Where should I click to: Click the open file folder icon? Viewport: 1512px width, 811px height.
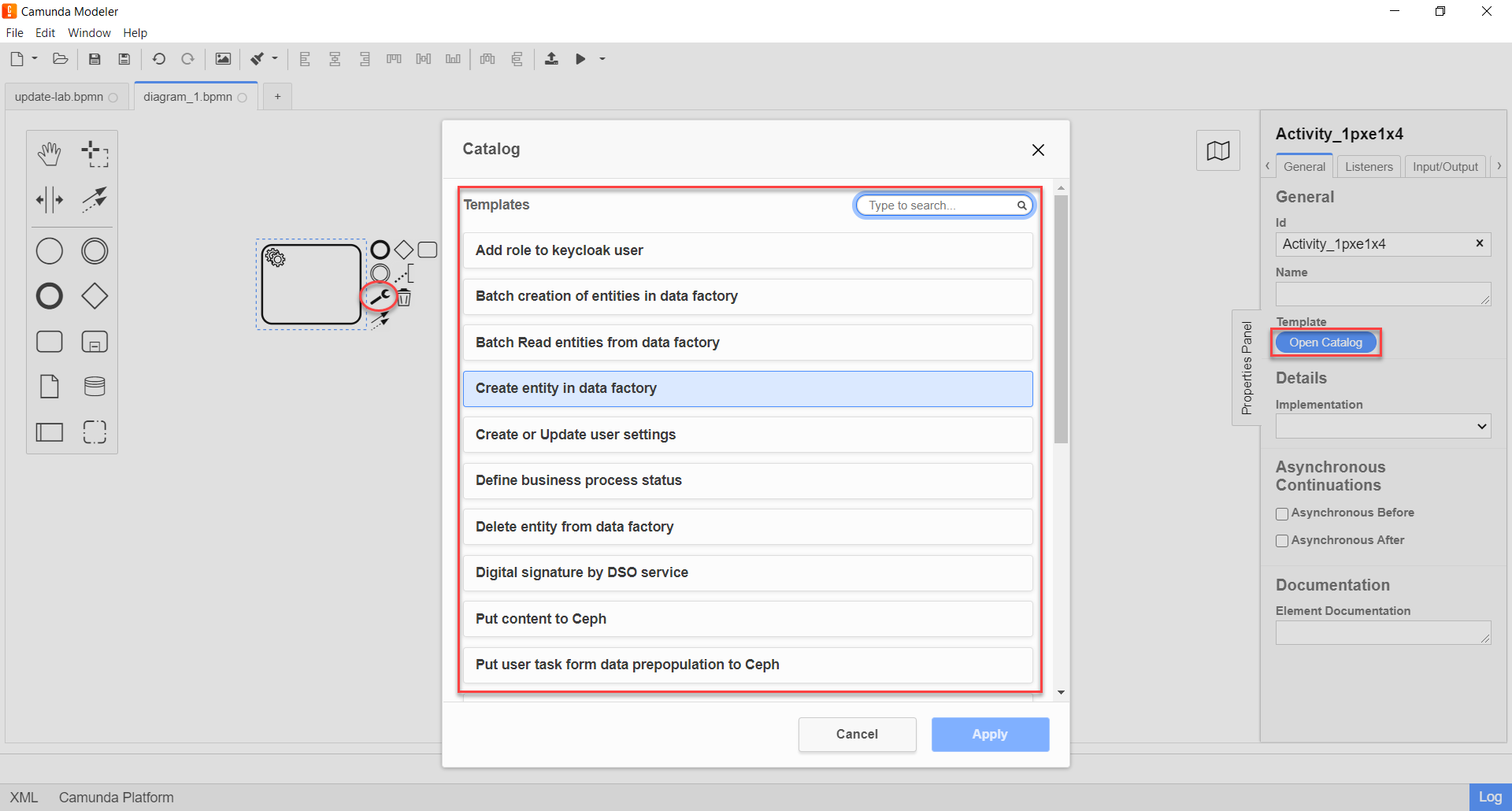point(60,59)
